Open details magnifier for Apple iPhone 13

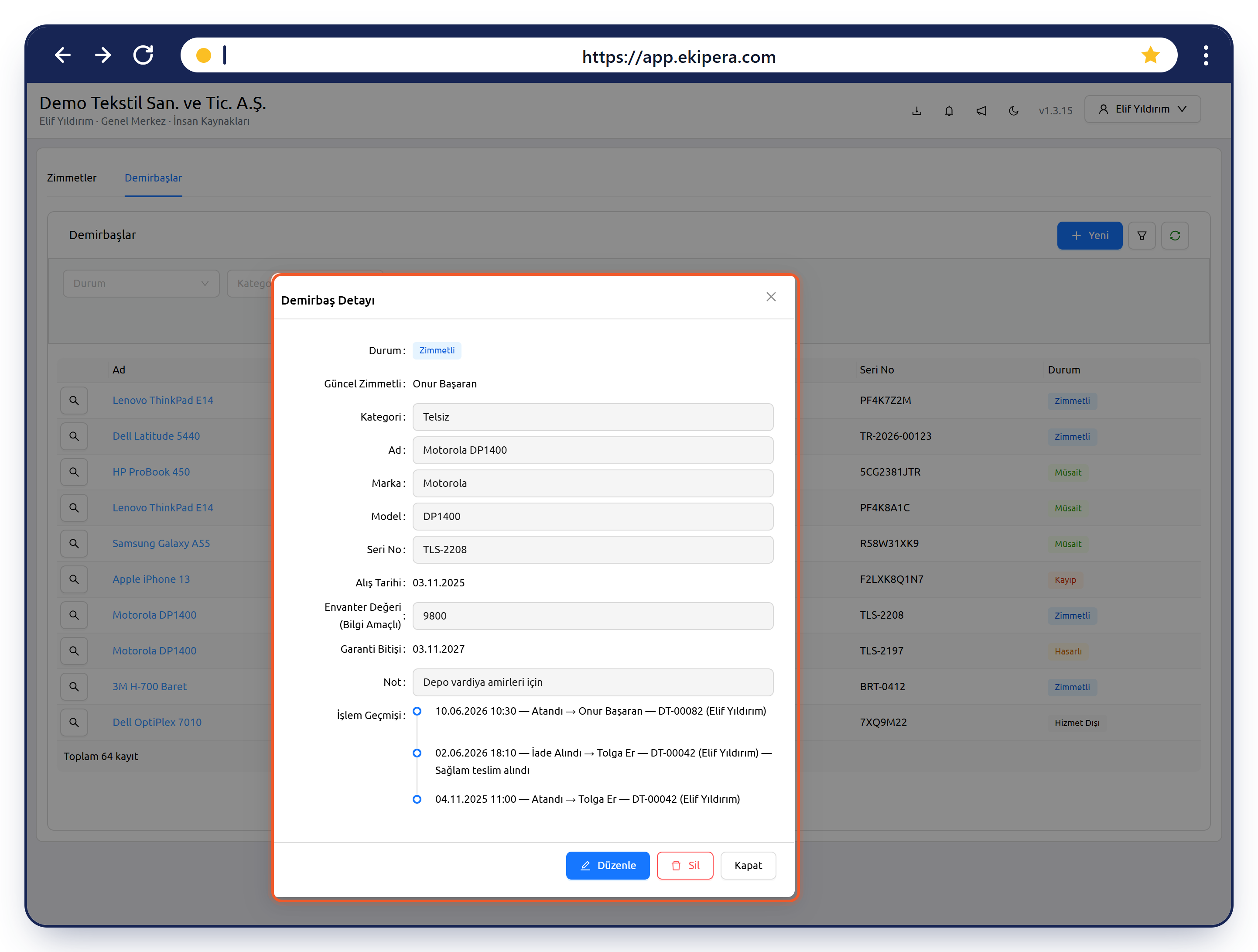coord(74,579)
